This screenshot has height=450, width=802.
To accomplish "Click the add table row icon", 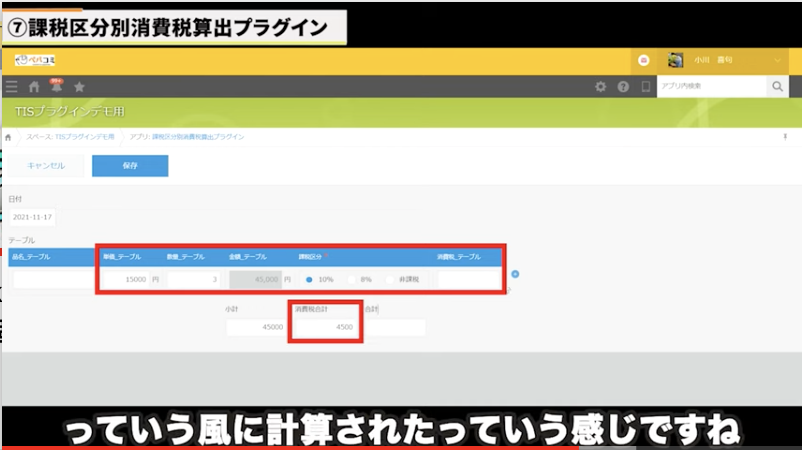I will 515,273.
